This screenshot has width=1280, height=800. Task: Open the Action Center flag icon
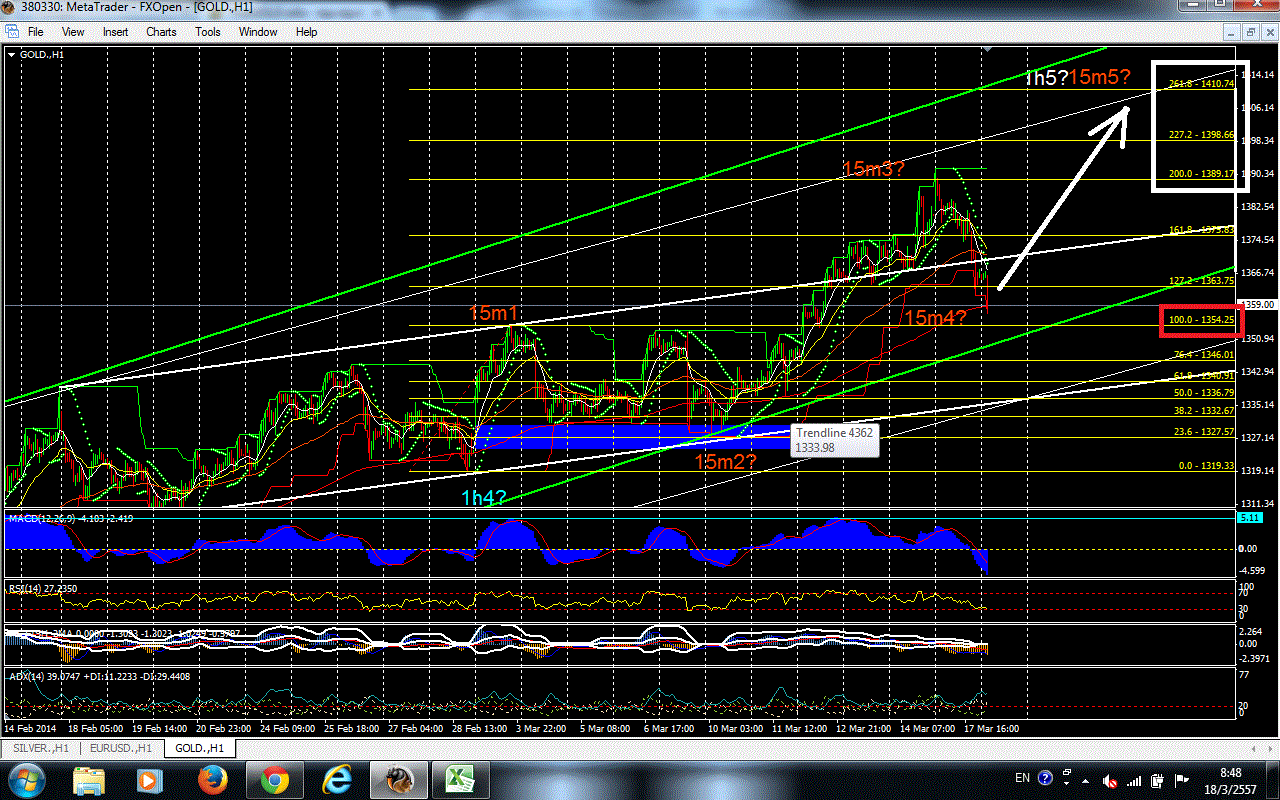pyautogui.click(x=1183, y=779)
